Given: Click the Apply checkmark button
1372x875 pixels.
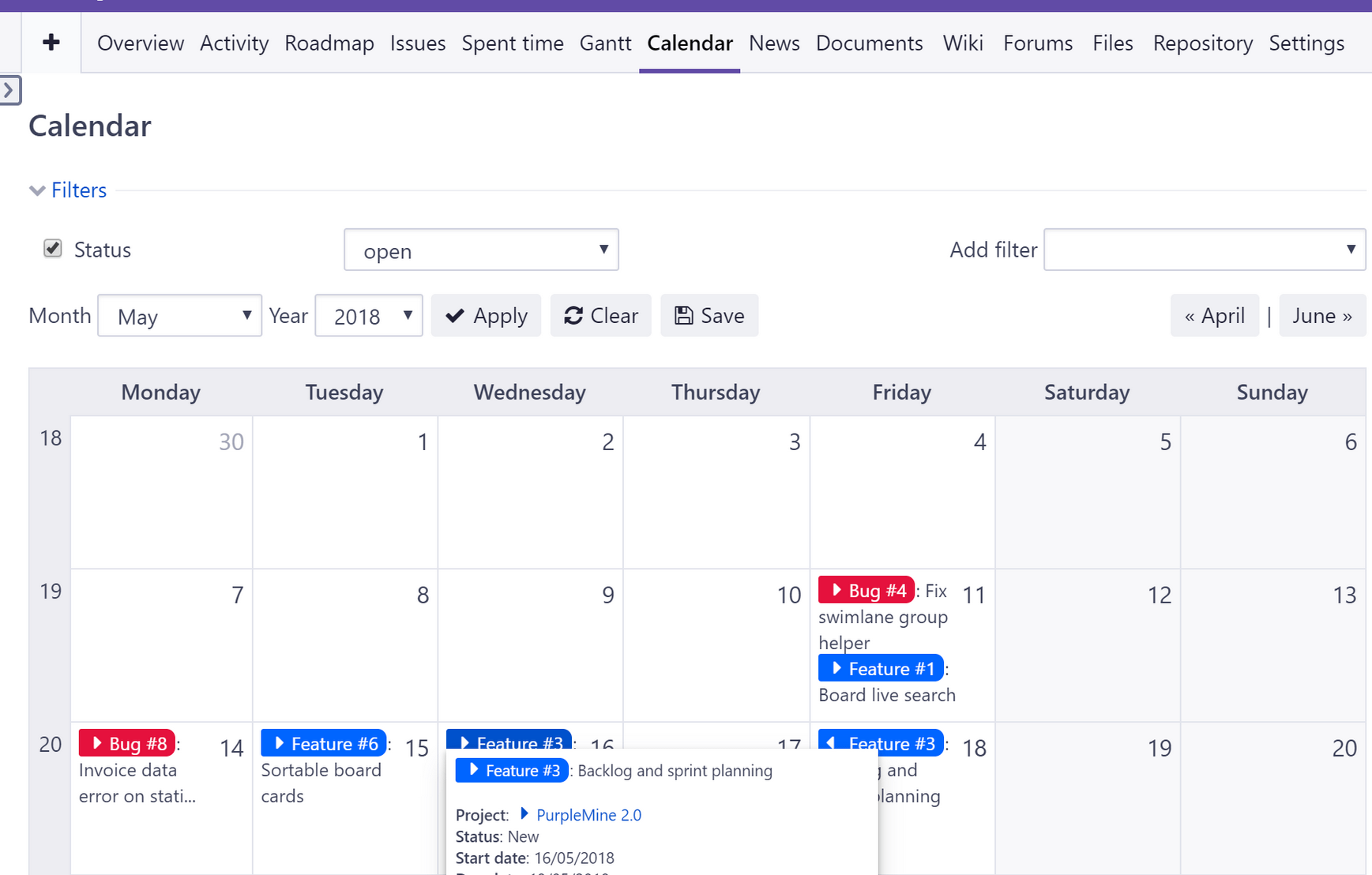Looking at the screenshot, I should (486, 316).
